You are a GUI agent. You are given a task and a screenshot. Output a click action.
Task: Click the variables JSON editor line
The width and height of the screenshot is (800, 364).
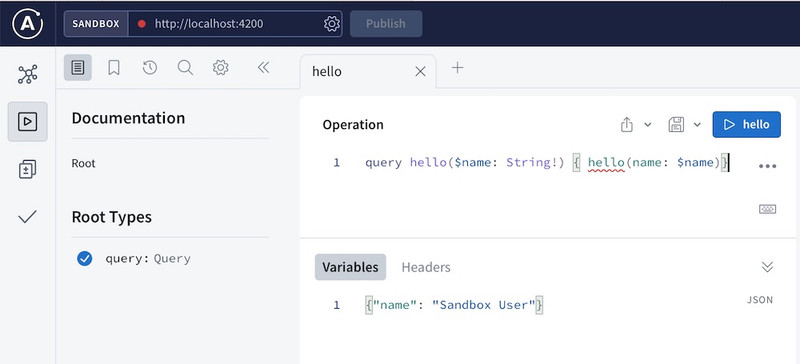[455, 305]
